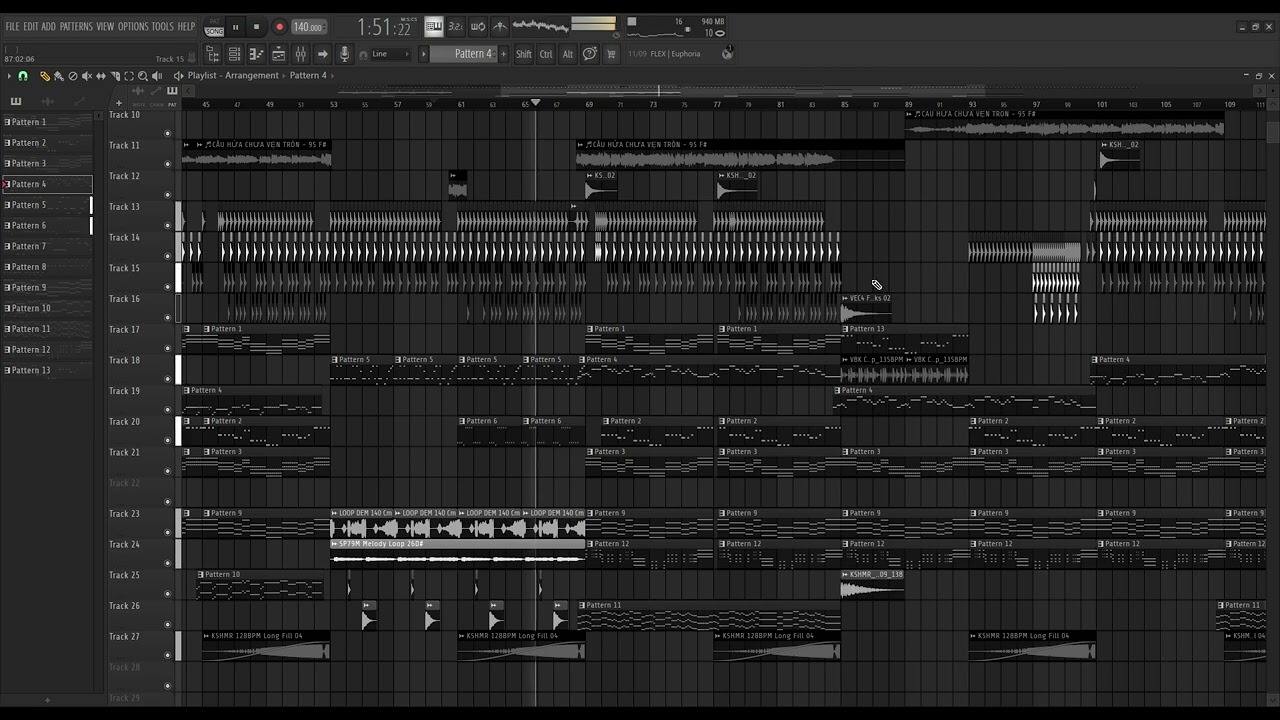The height and width of the screenshot is (720, 1280).
Task: Click the Alt modifier button
Action: pos(568,54)
